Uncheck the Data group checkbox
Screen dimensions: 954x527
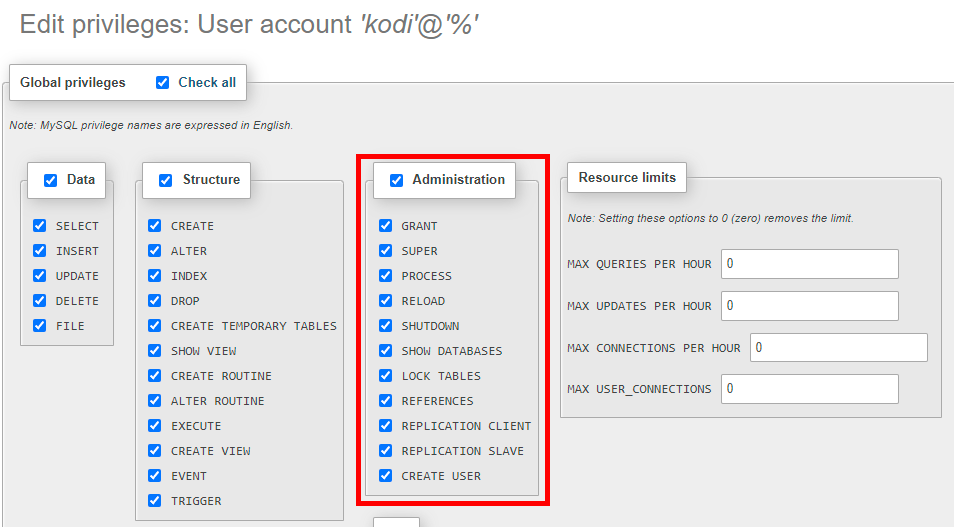pyautogui.click(x=51, y=181)
